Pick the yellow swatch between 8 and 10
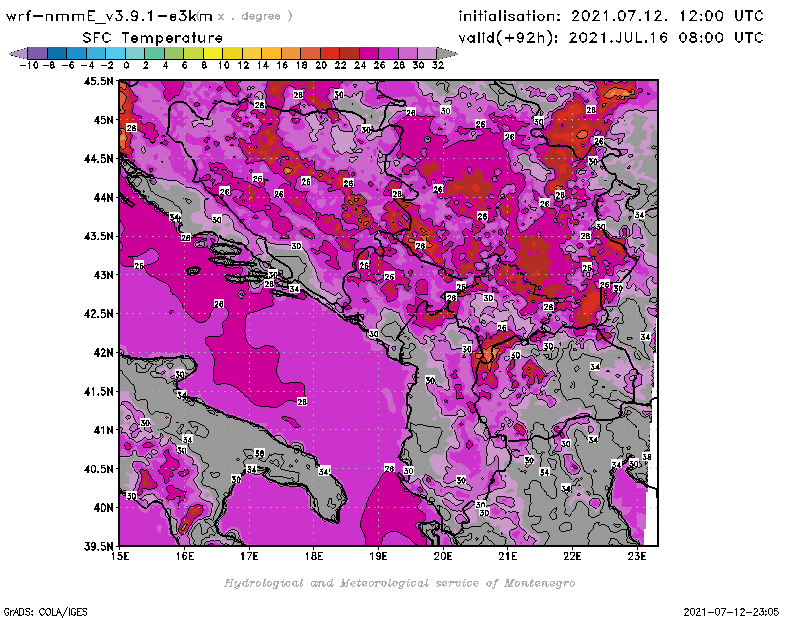The image size is (800, 618). click(213, 54)
